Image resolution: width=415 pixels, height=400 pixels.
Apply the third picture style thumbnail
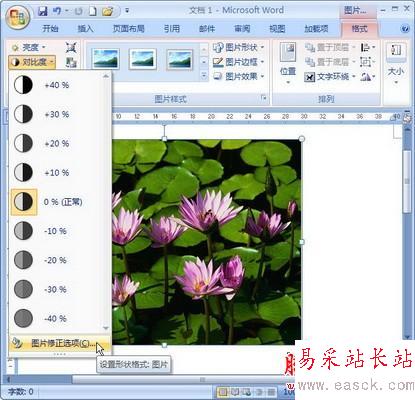pos(180,59)
